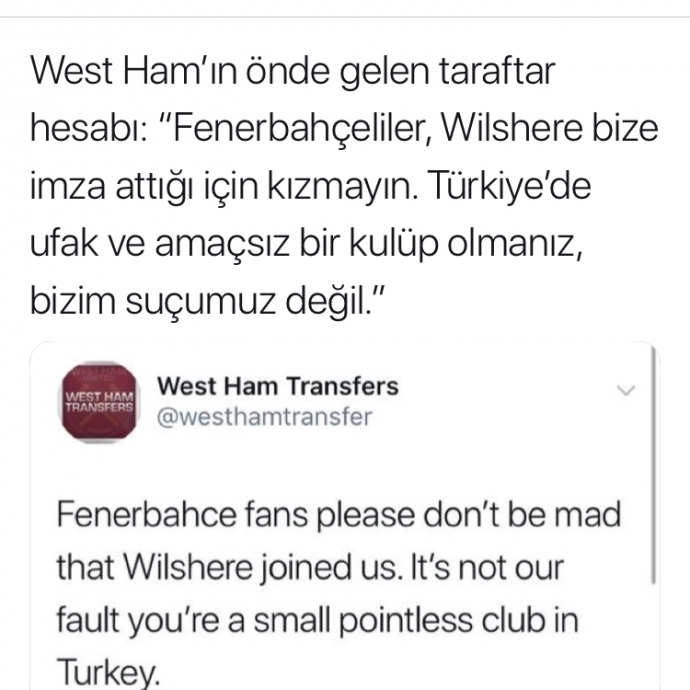Image resolution: width=690 pixels, height=690 pixels.
Task: Open the West Ham Transfers profile avatar
Action: click(99, 402)
